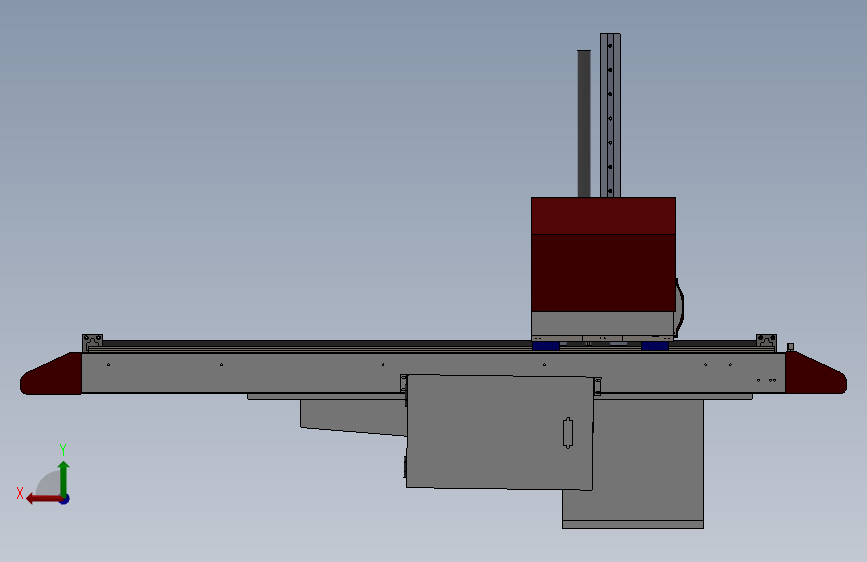The width and height of the screenshot is (867, 562).
Task: Select the left blue slider block under the carriage
Action: click(546, 346)
